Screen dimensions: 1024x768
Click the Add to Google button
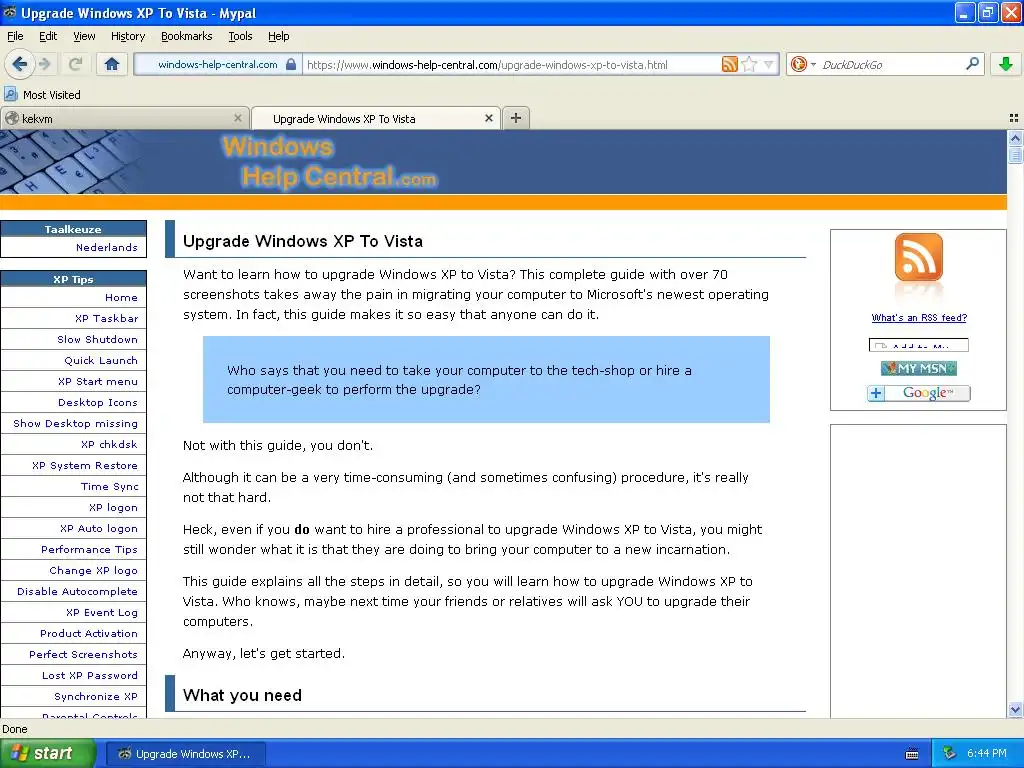[x=918, y=393]
